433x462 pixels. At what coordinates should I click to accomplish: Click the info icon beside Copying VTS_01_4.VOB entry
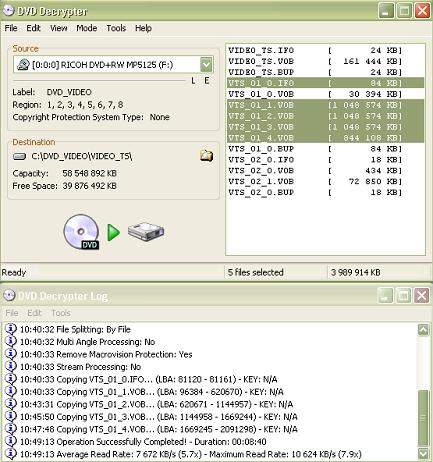(x=11, y=429)
